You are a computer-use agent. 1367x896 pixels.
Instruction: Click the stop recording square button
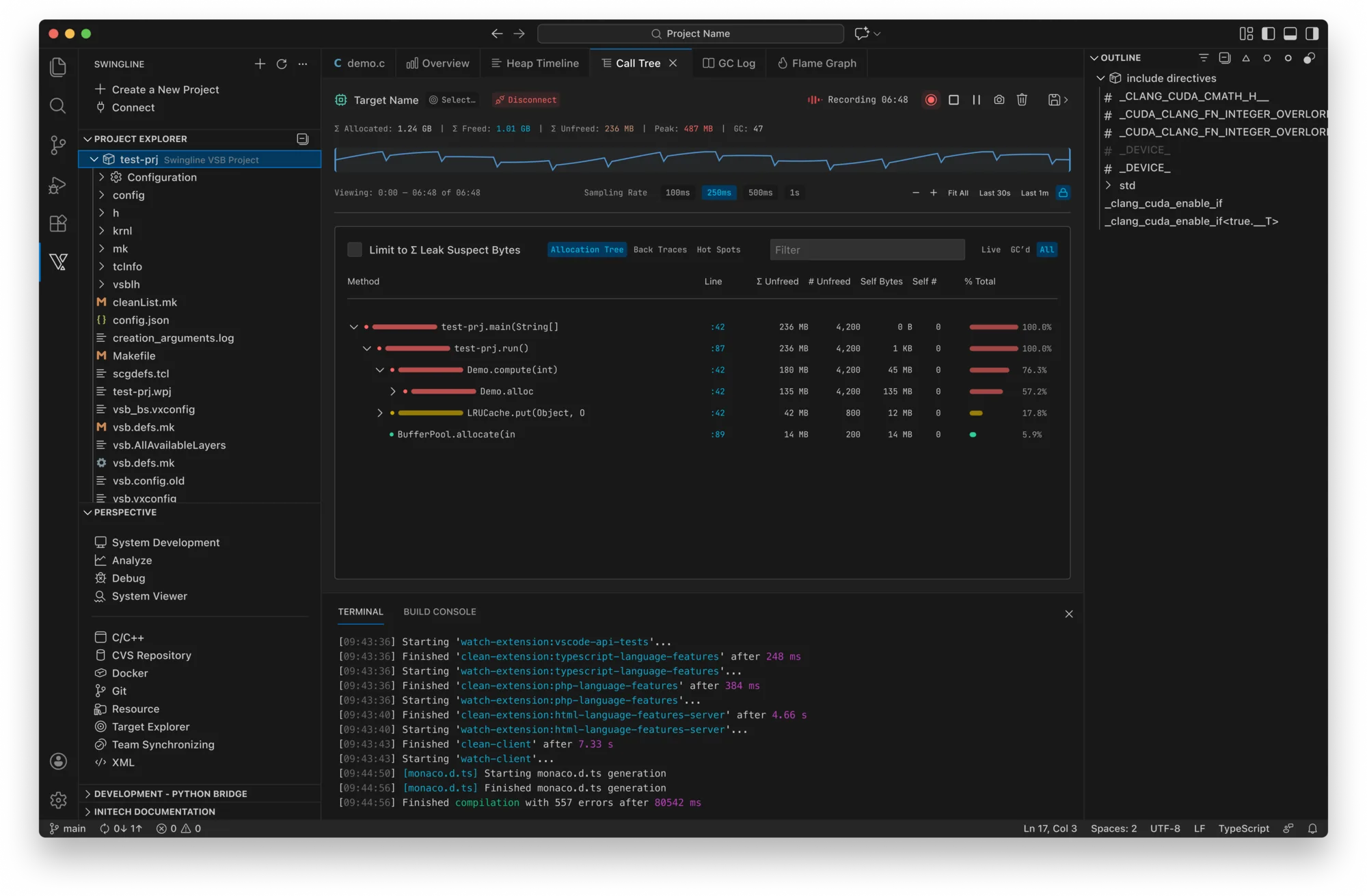click(953, 100)
